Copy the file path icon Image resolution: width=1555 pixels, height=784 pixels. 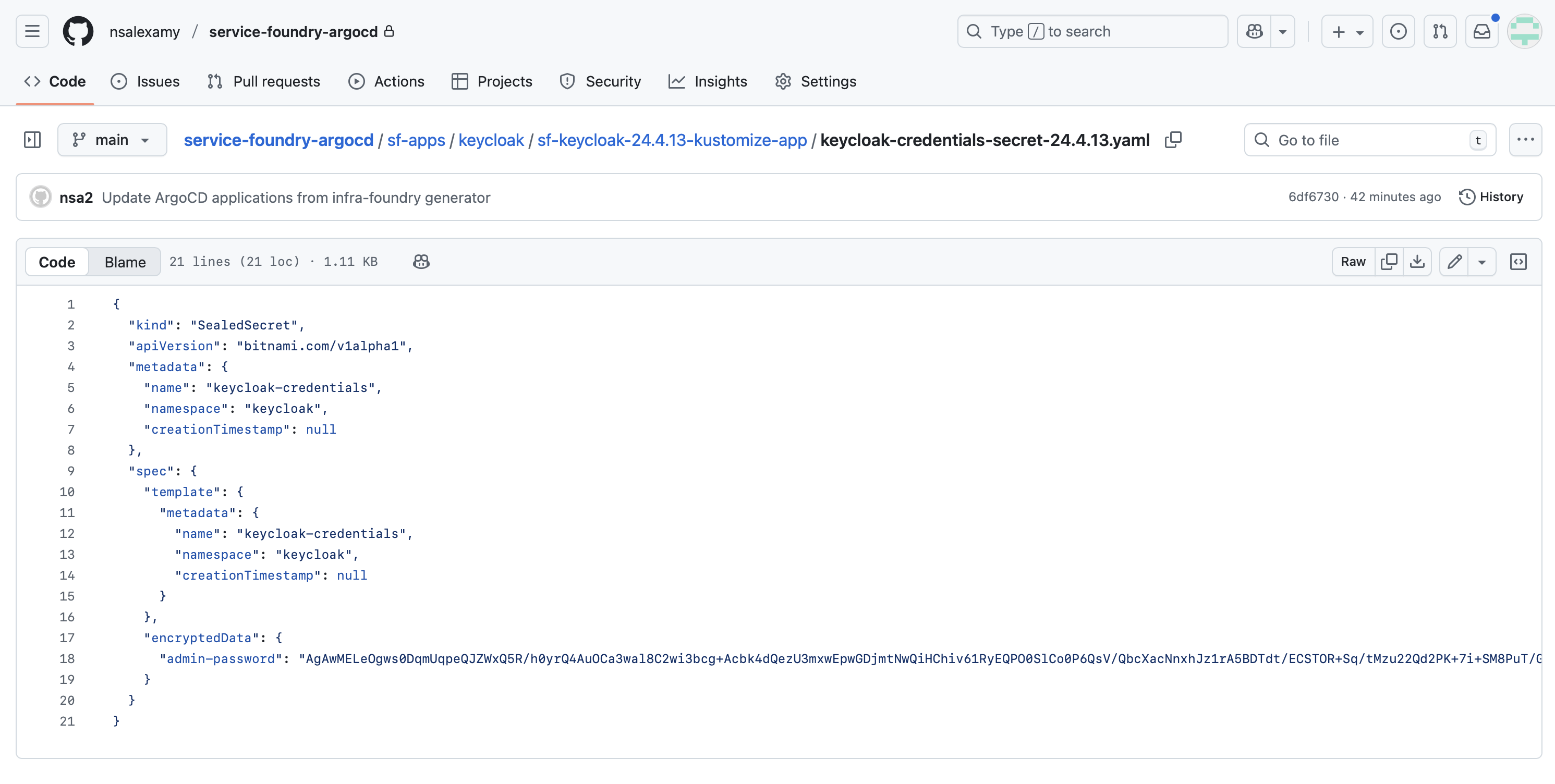(x=1173, y=140)
